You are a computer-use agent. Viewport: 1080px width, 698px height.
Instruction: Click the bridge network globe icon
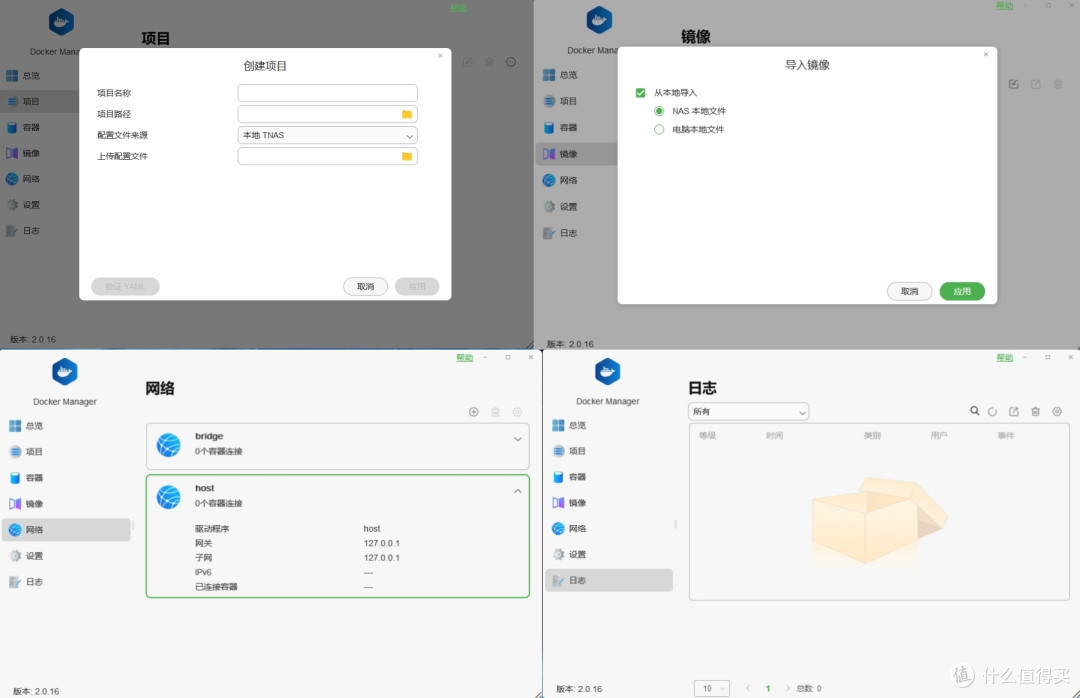point(169,445)
